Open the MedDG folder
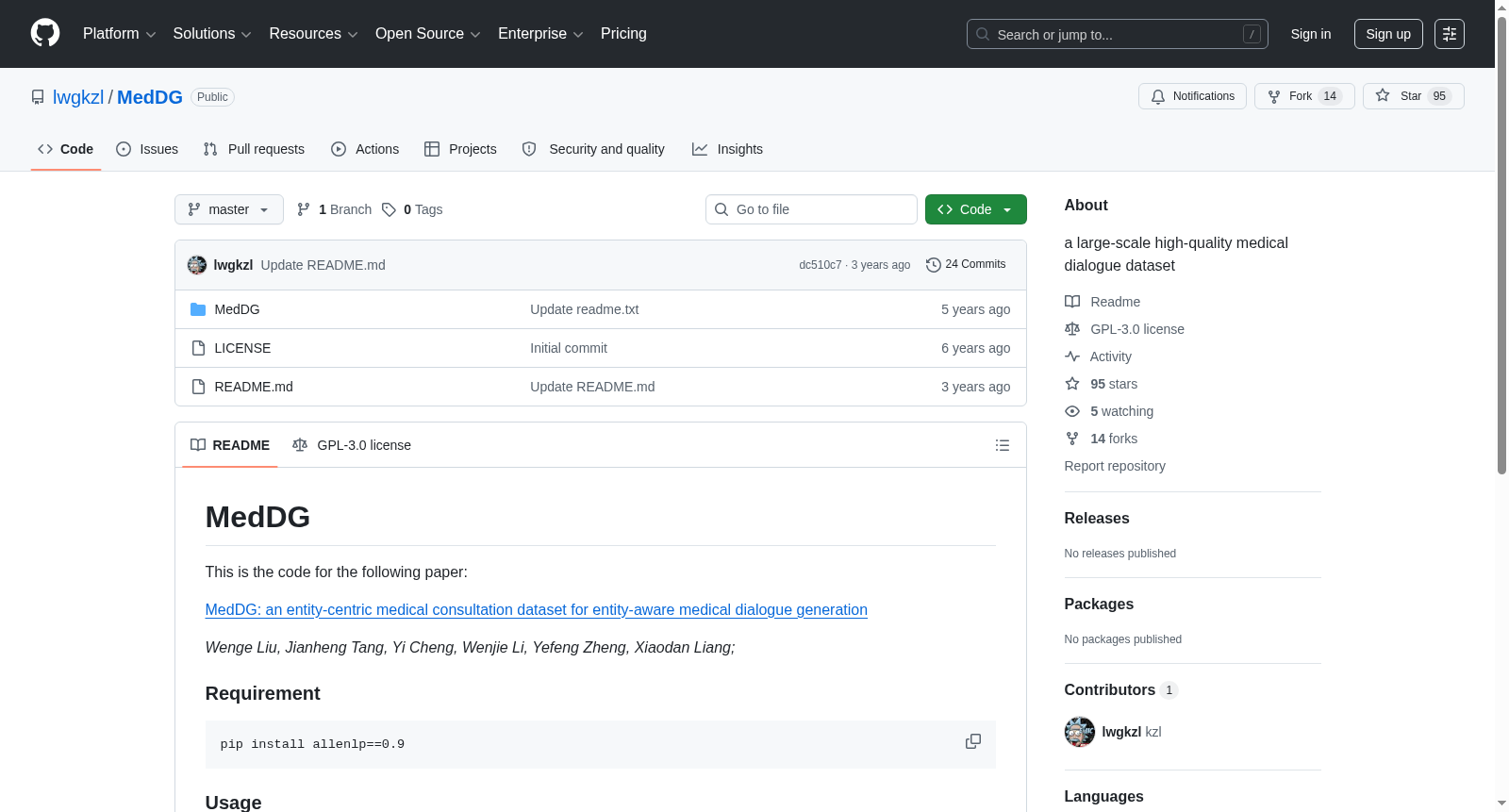1509x812 pixels. click(237, 309)
